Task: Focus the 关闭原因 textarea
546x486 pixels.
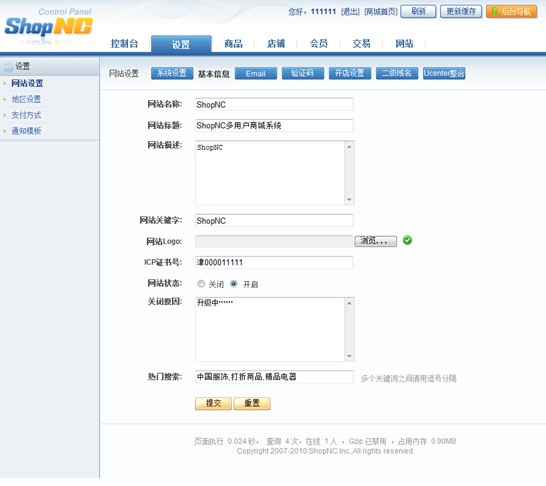Action: click(274, 329)
